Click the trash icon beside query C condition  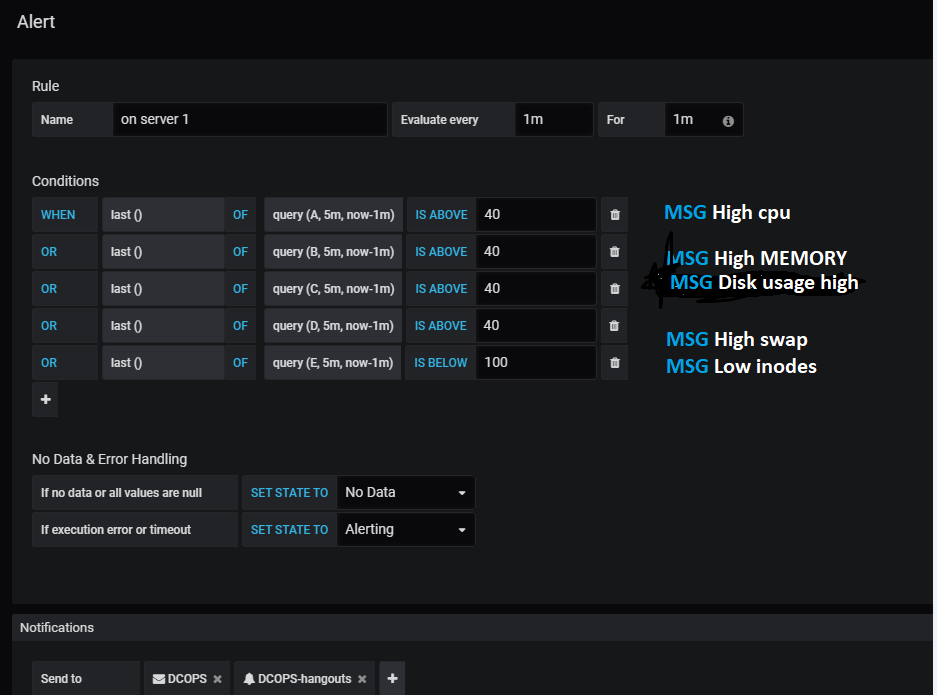point(614,288)
